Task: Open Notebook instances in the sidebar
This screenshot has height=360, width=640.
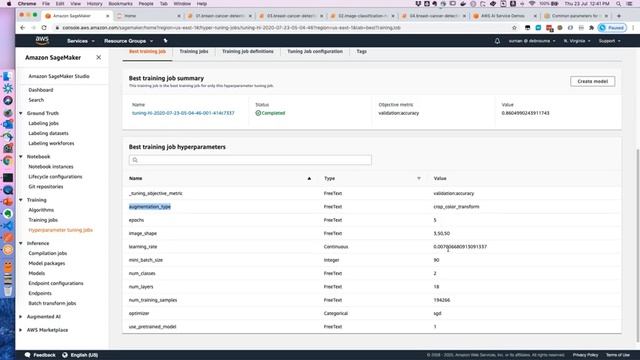Action: pos(51,167)
